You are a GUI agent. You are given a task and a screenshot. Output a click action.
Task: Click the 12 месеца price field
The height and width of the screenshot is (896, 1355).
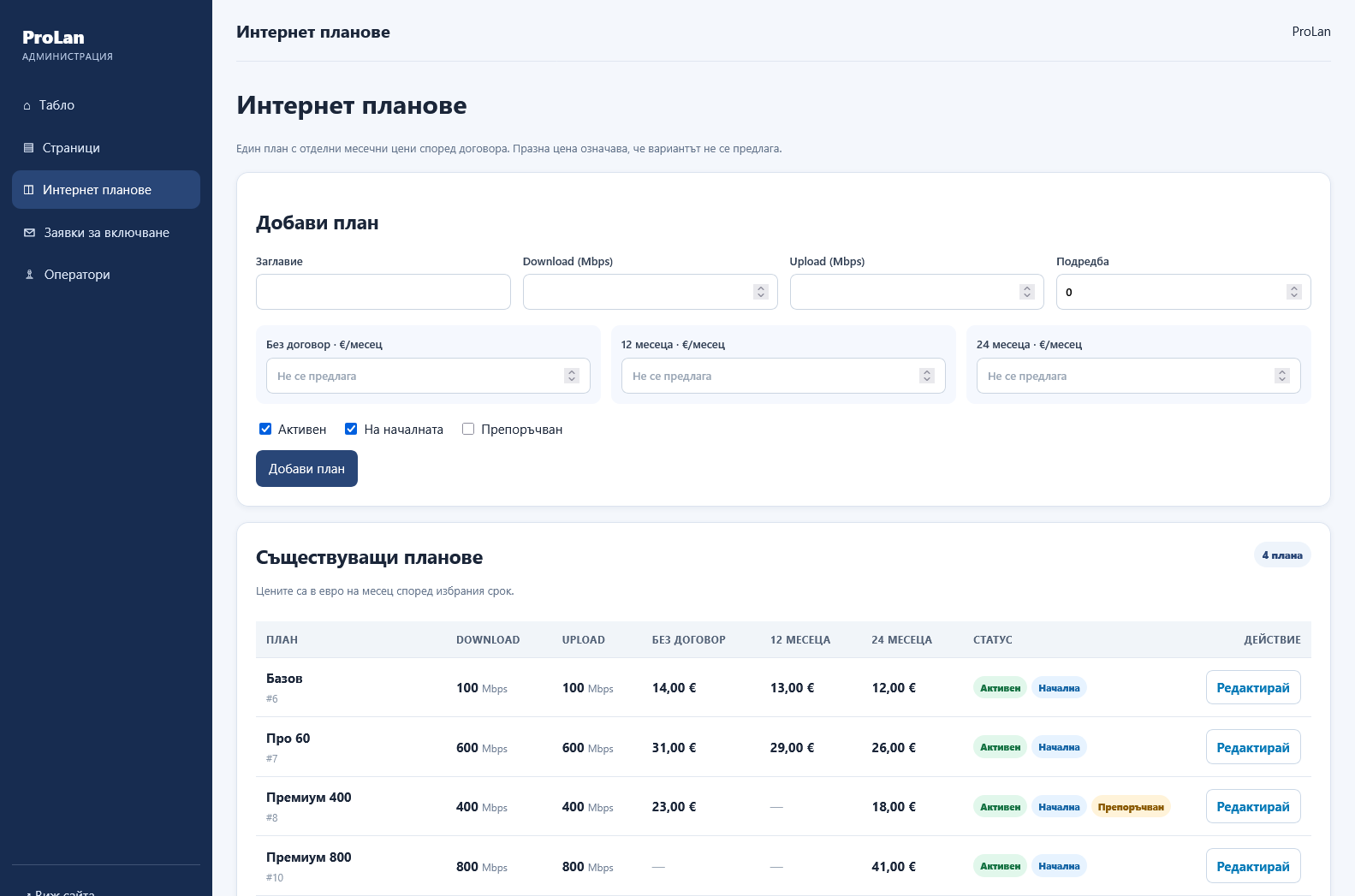pyautogui.click(x=783, y=376)
